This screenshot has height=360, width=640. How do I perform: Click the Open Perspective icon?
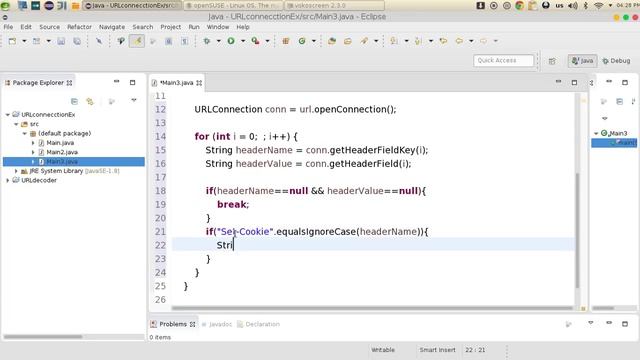pos(552,61)
